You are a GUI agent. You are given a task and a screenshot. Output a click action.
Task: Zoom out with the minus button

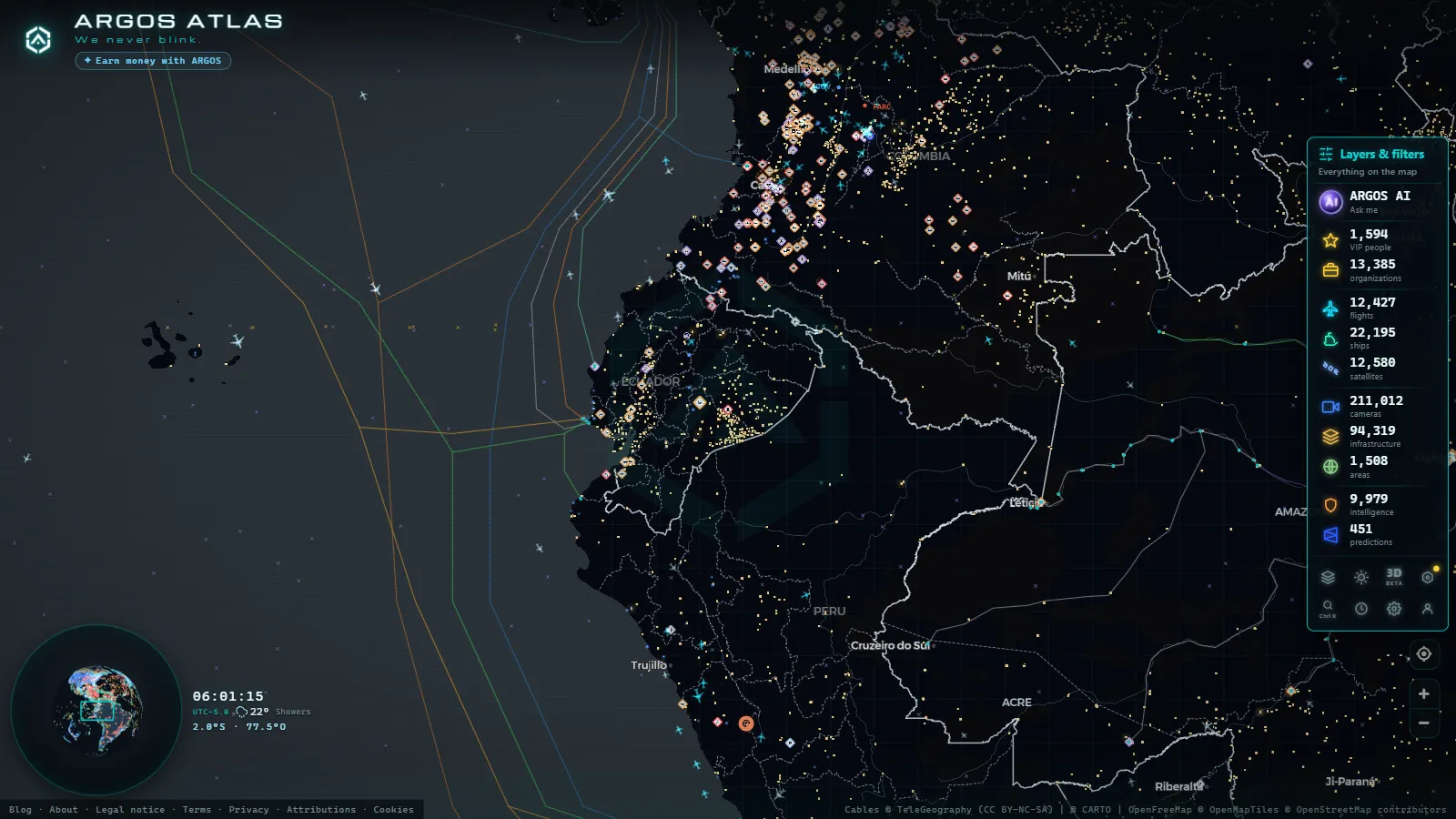(x=1424, y=723)
